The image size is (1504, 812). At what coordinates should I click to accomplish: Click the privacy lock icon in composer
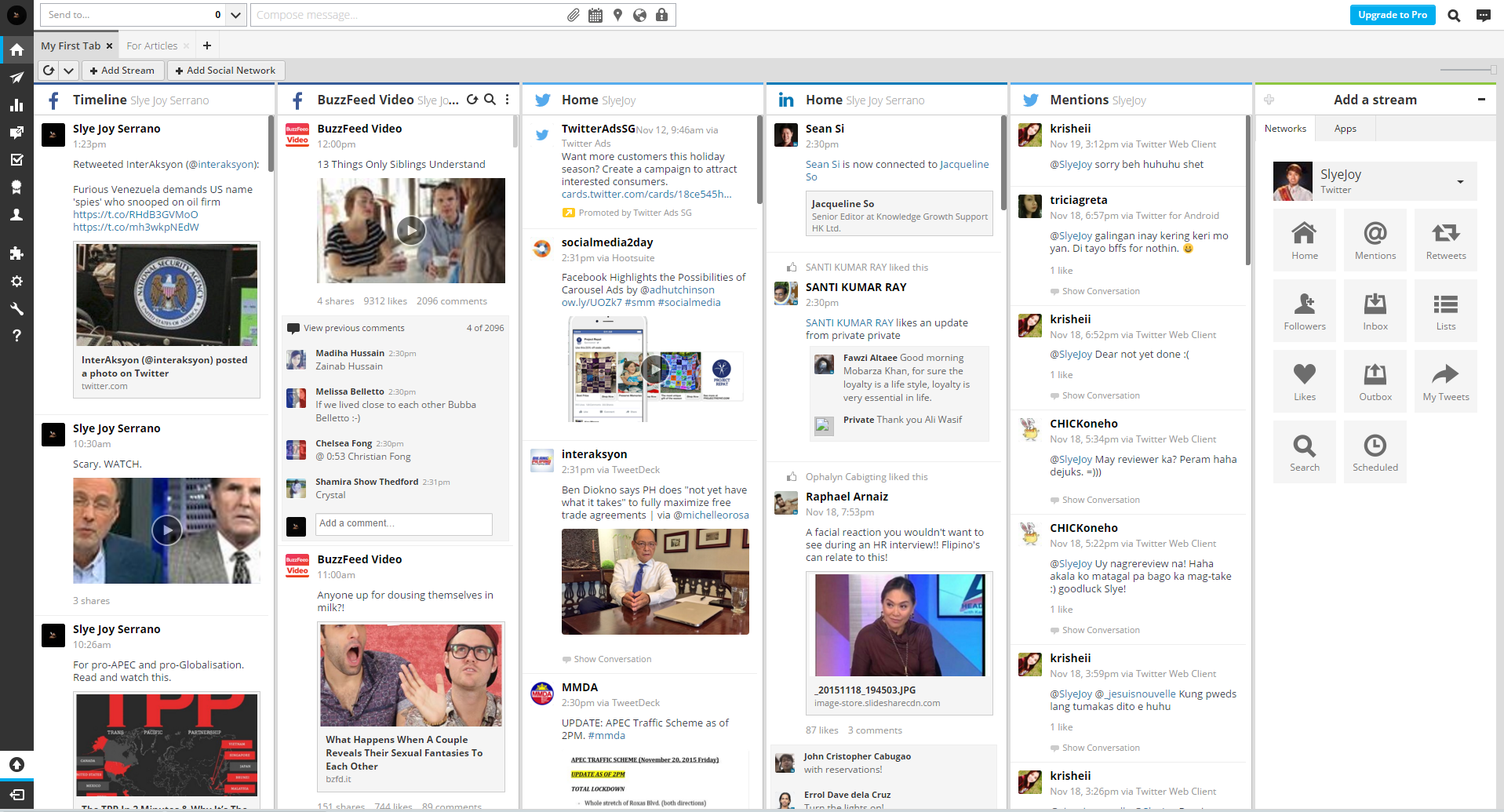661,15
